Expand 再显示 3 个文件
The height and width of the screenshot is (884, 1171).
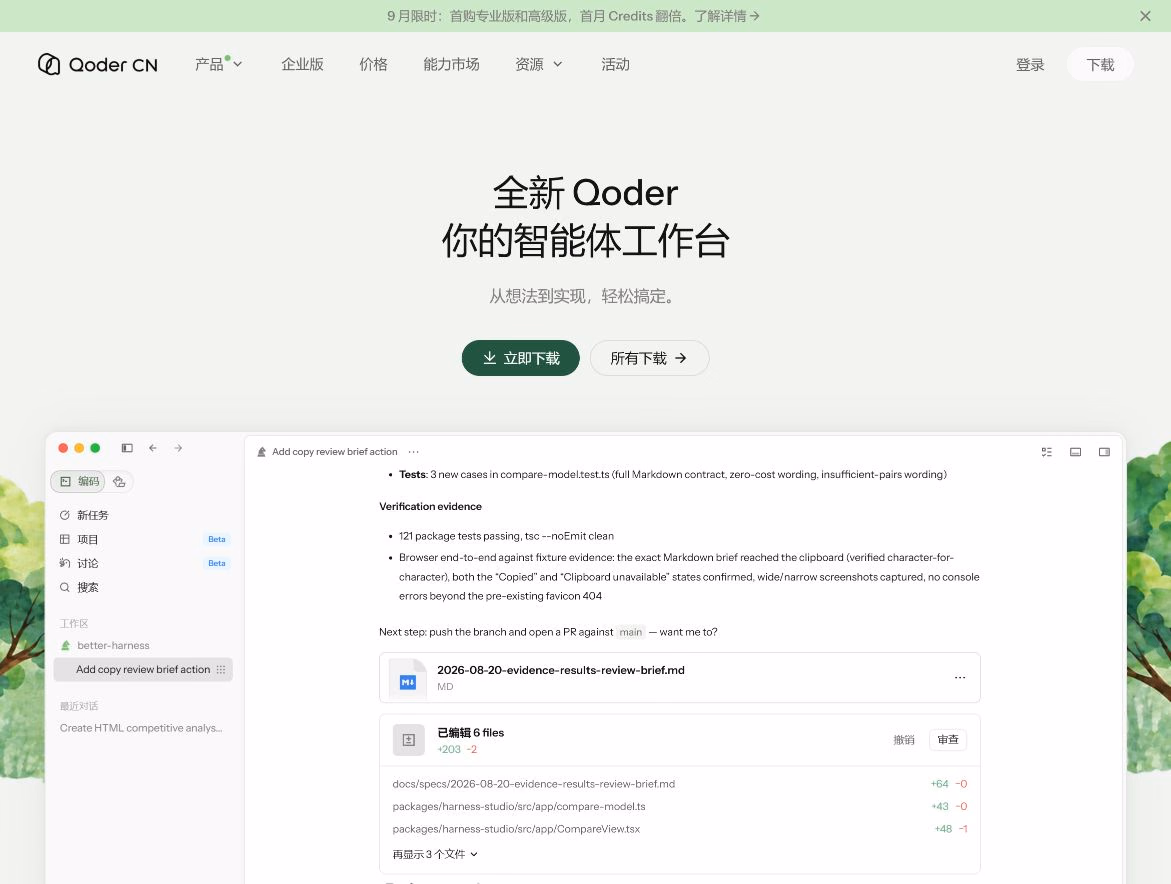tap(435, 854)
